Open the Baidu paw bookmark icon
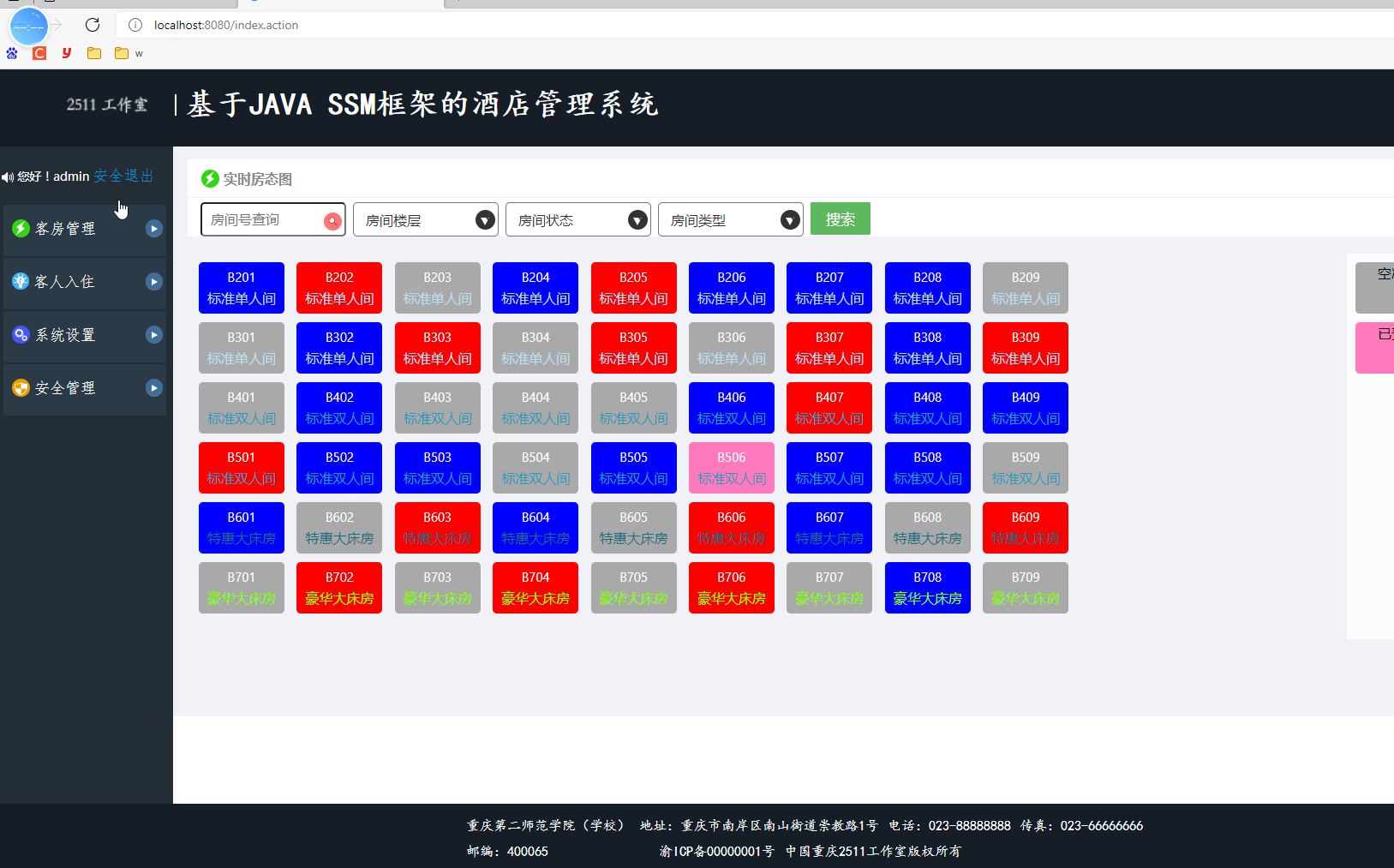This screenshot has width=1394, height=868. 12,53
